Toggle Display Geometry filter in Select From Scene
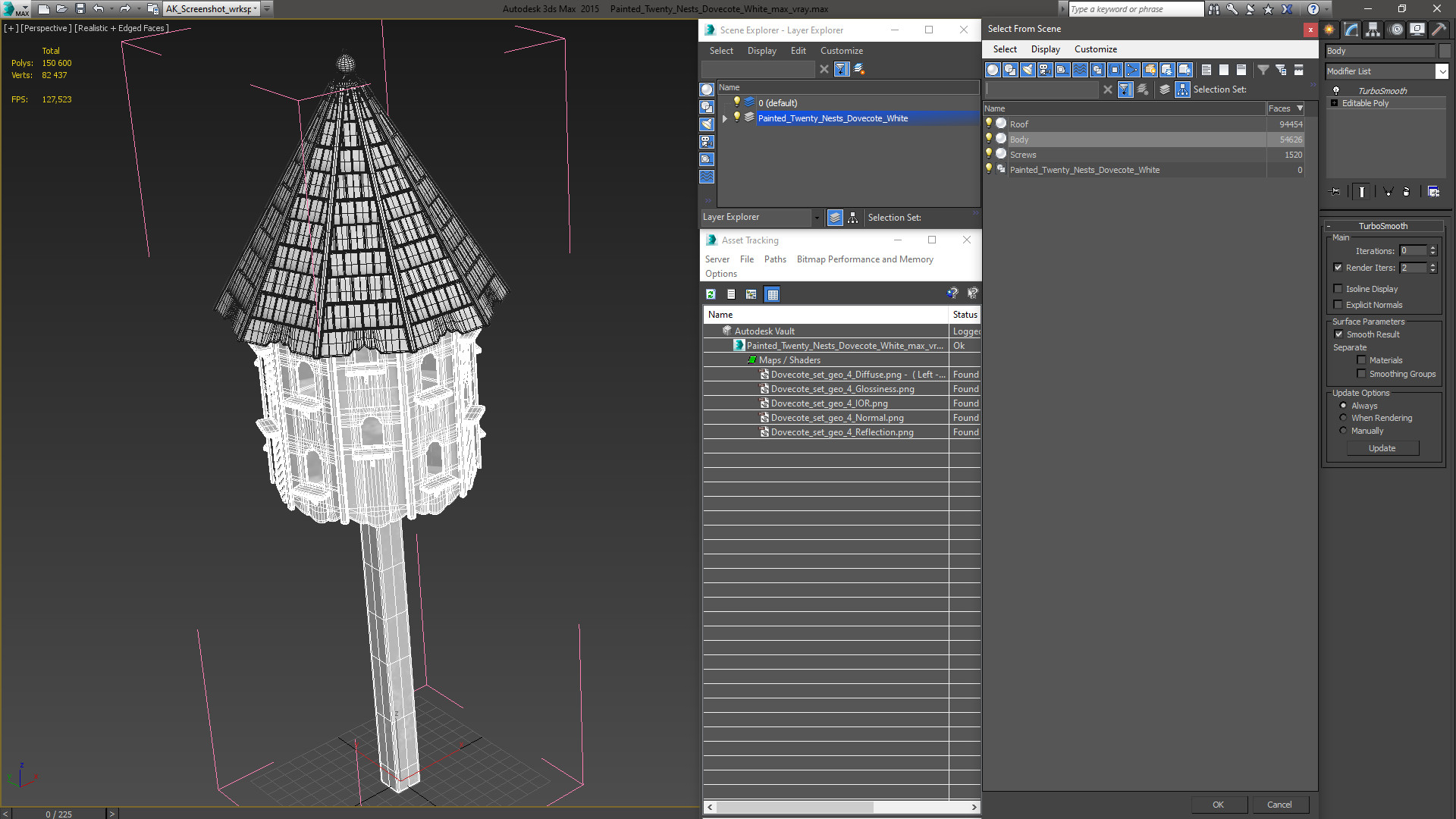1456x819 pixels. point(993,70)
